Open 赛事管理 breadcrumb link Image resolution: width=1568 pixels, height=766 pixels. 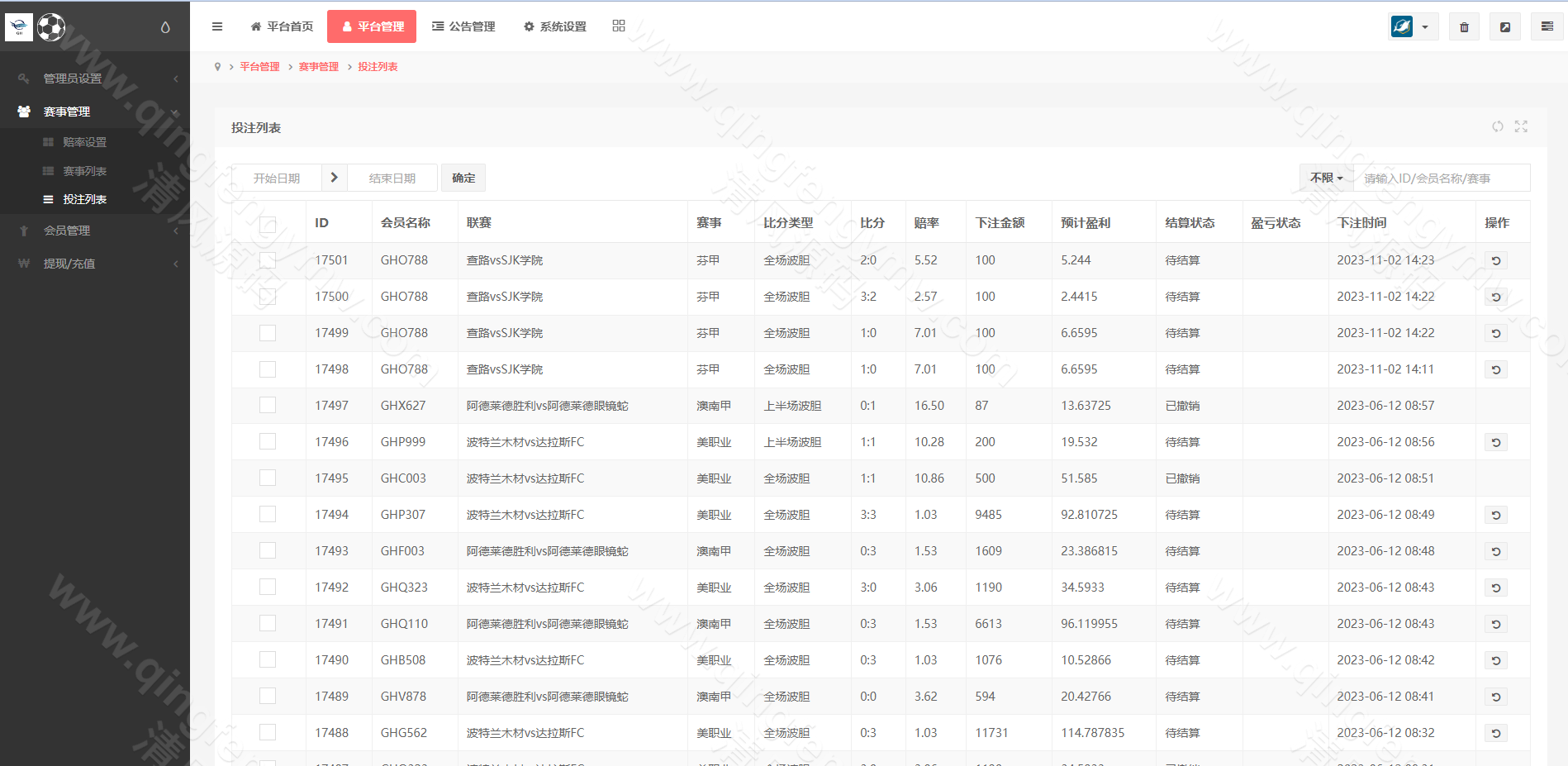click(x=320, y=66)
